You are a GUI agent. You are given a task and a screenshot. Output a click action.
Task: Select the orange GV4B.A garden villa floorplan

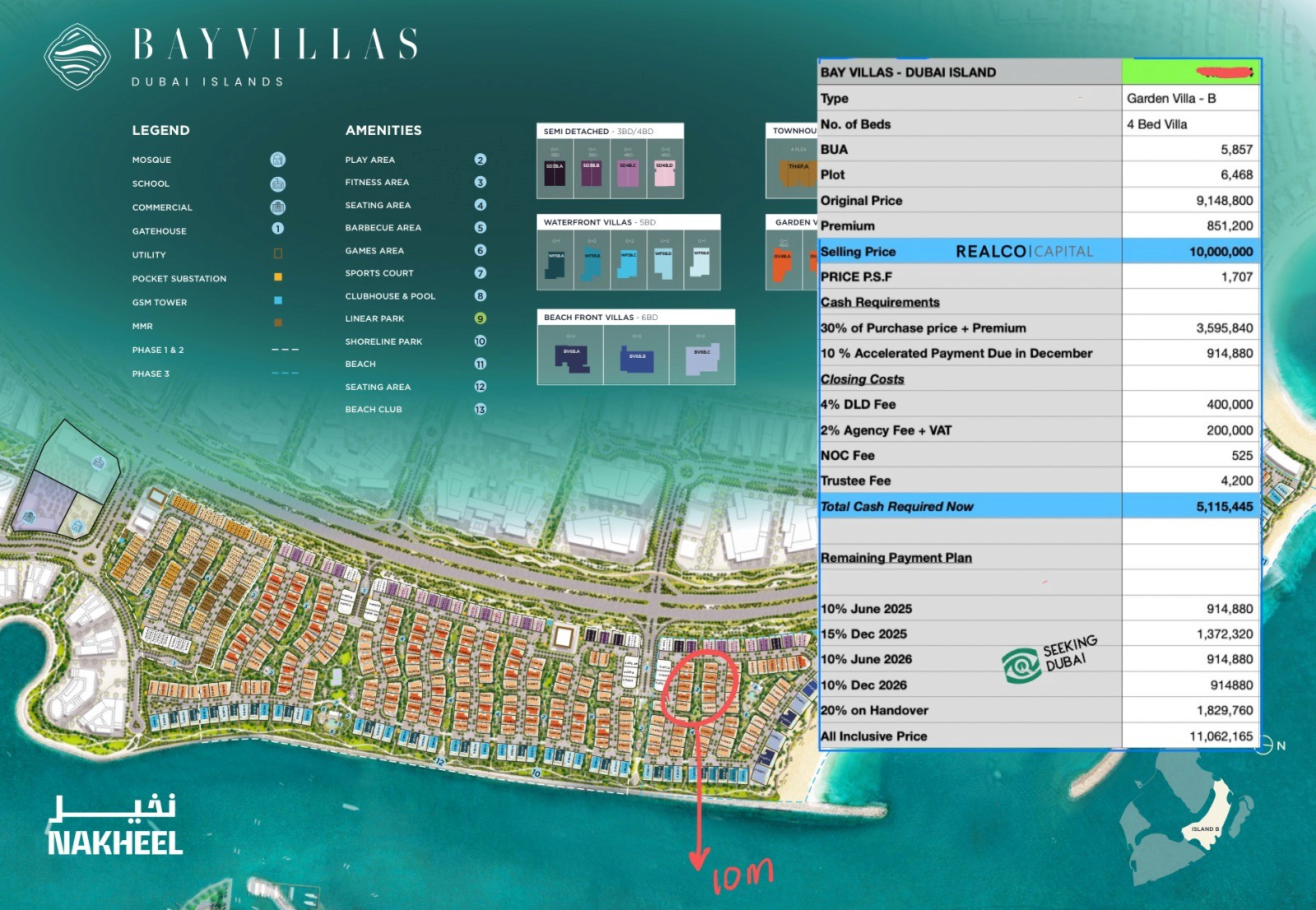[x=782, y=265]
